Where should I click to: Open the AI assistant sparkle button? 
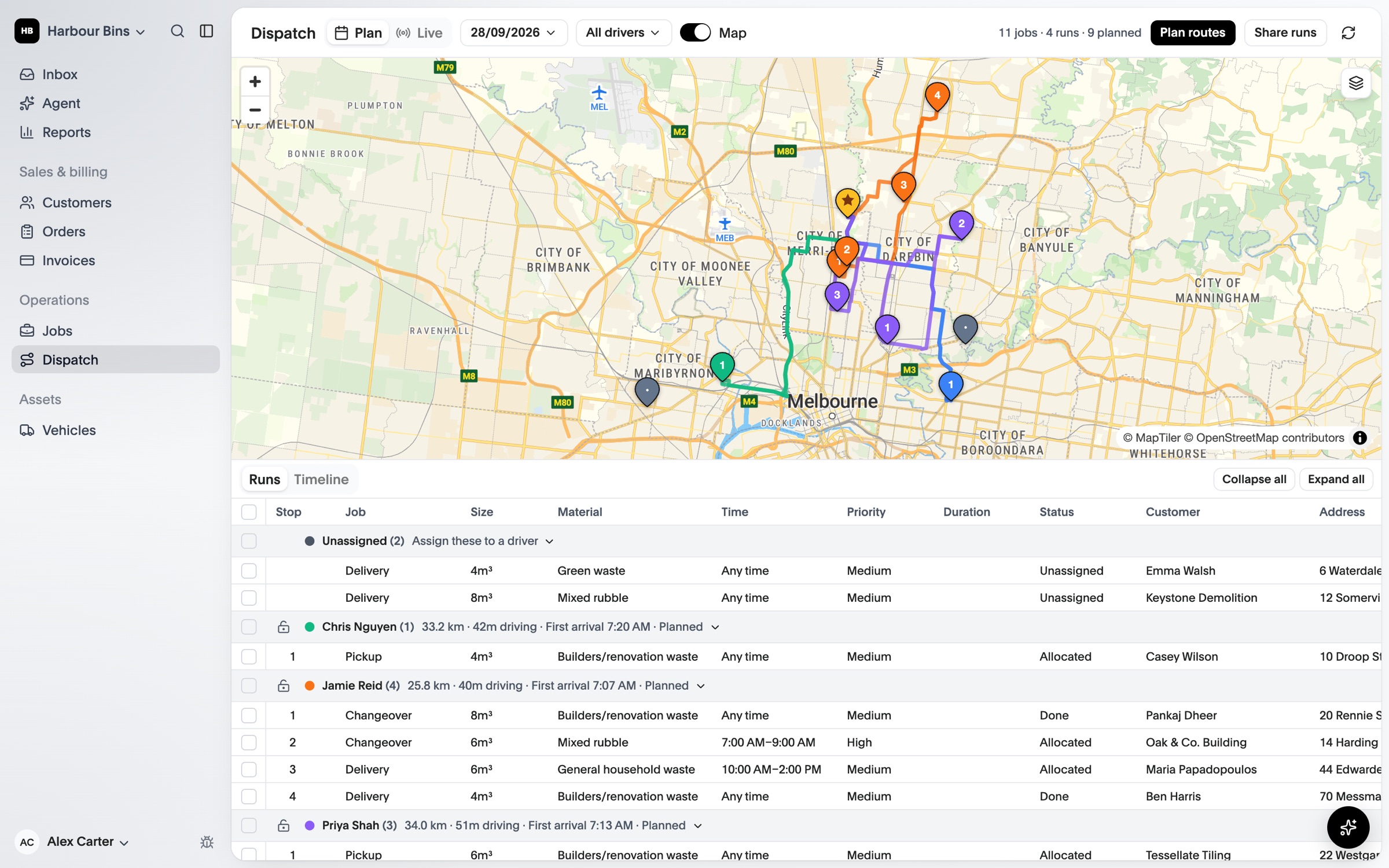pos(1348,827)
